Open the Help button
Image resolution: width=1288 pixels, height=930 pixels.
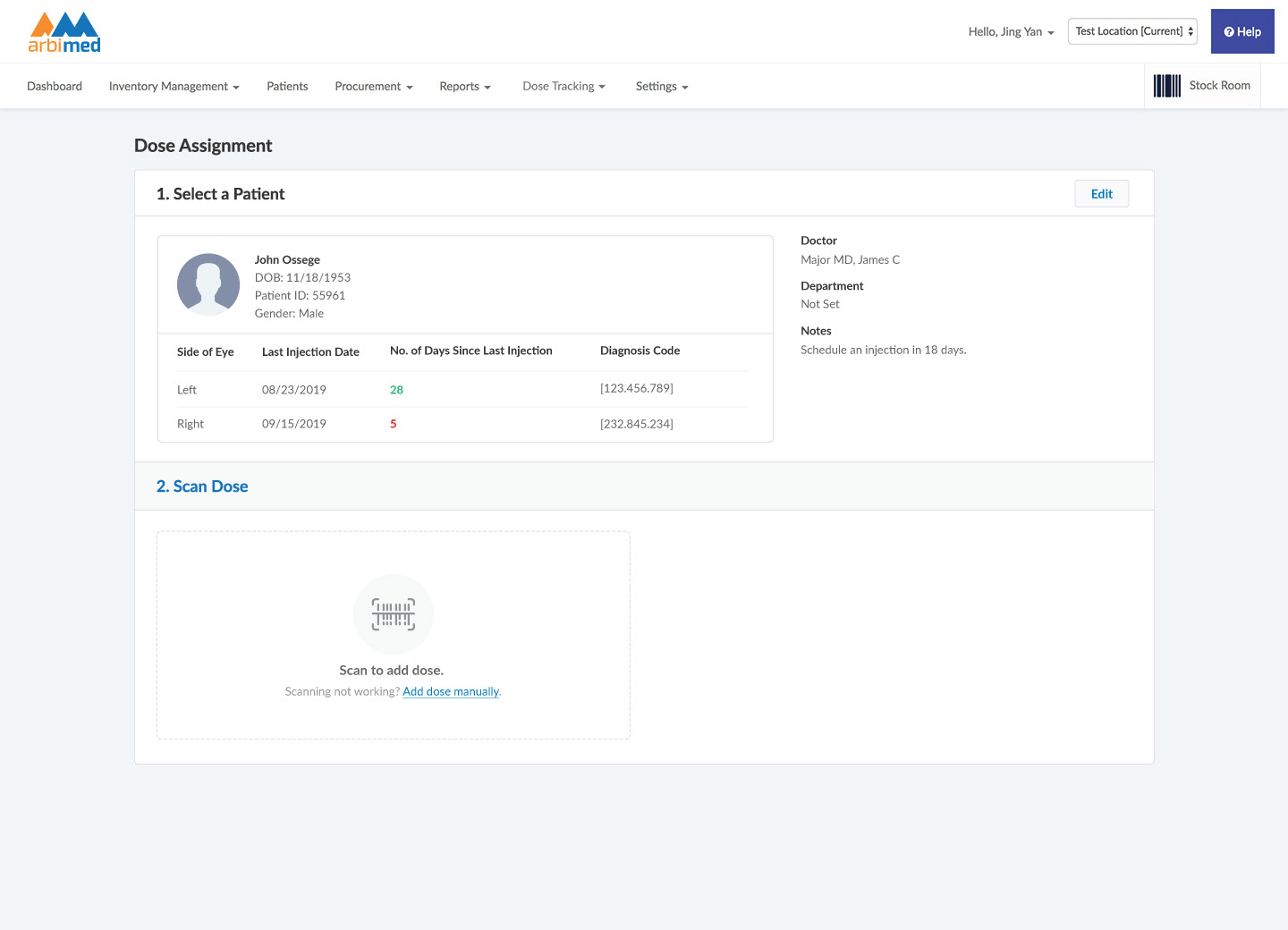pos(1242,31)
